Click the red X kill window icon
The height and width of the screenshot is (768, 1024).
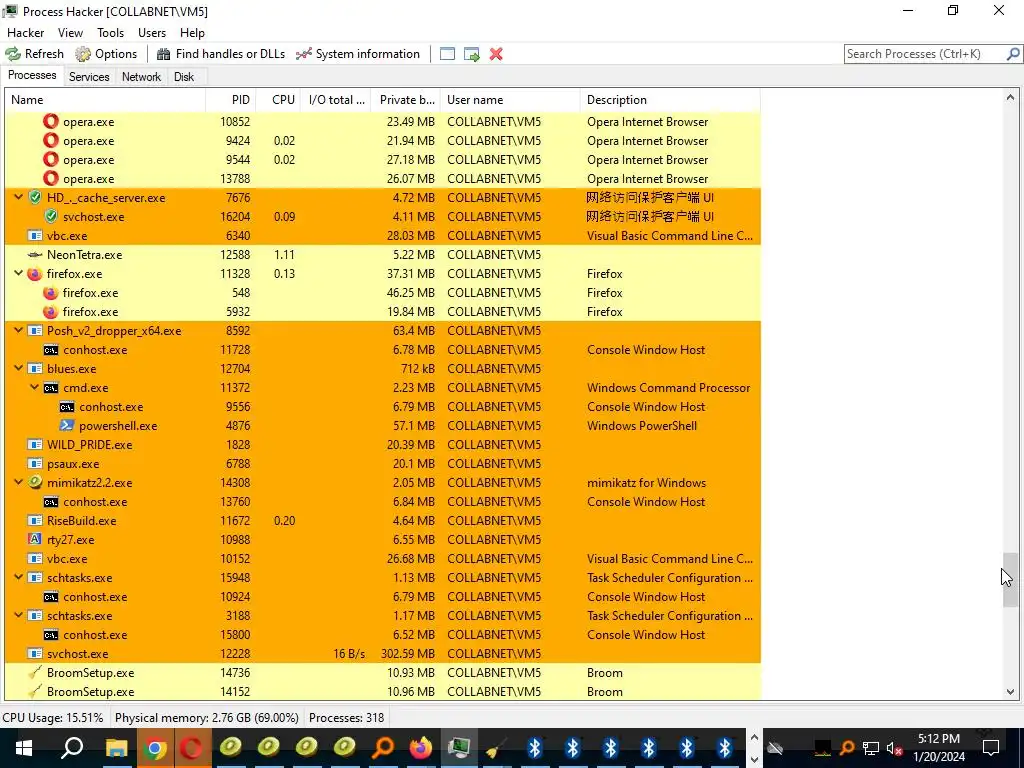point(496,54)
